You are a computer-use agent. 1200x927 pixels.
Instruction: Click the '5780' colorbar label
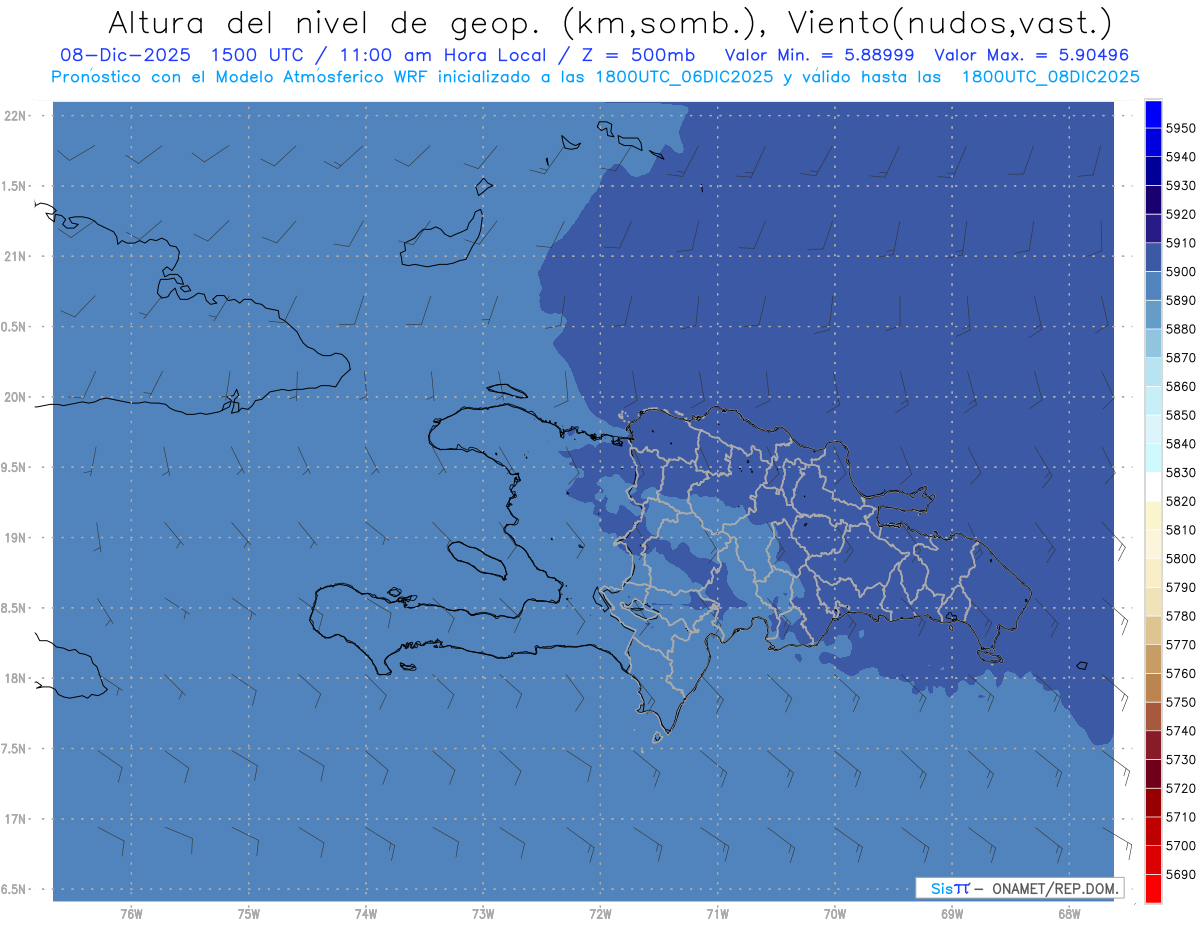point(1181,616)
